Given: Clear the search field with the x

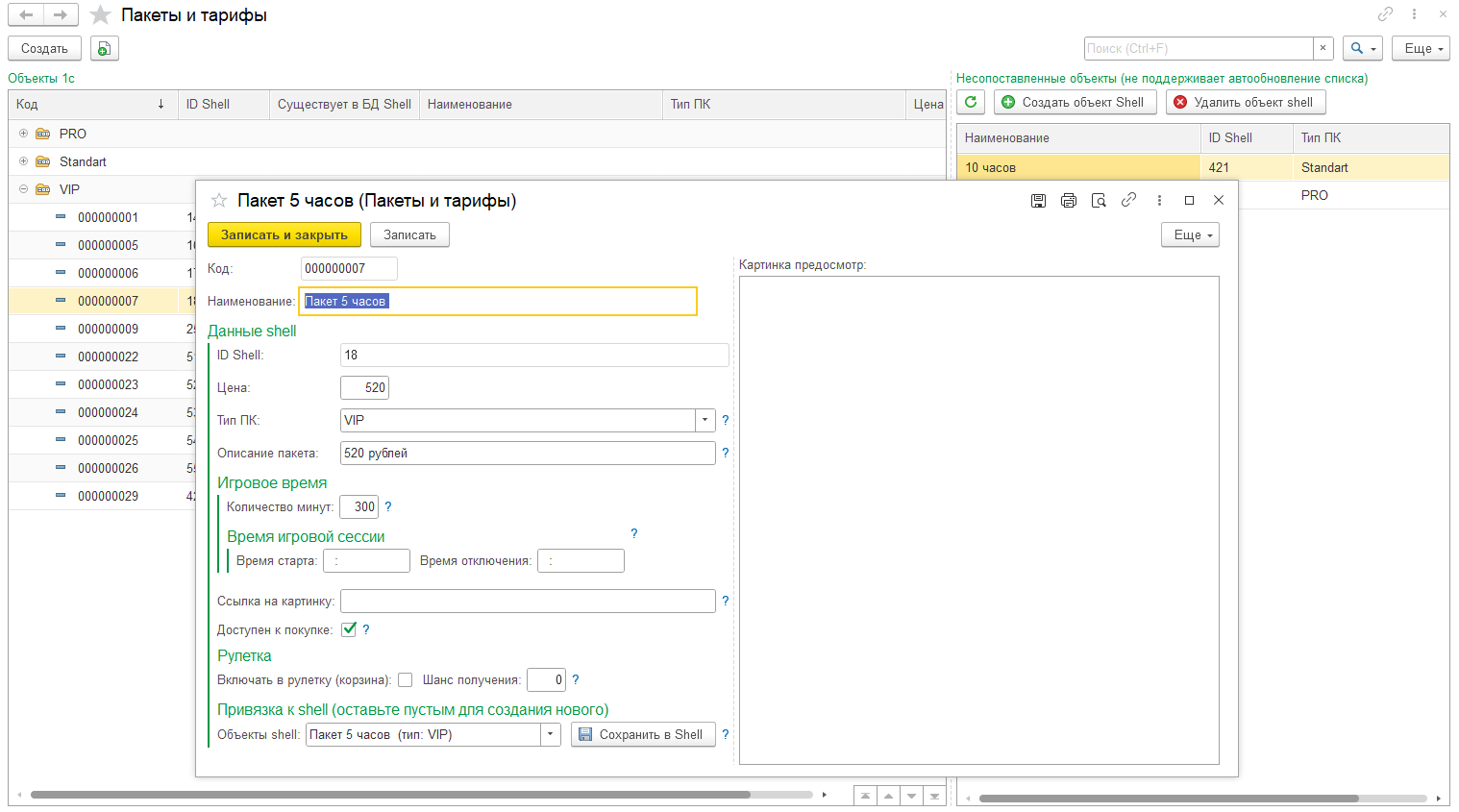Looking at the screenshot, I should [x=1323, y=48].
